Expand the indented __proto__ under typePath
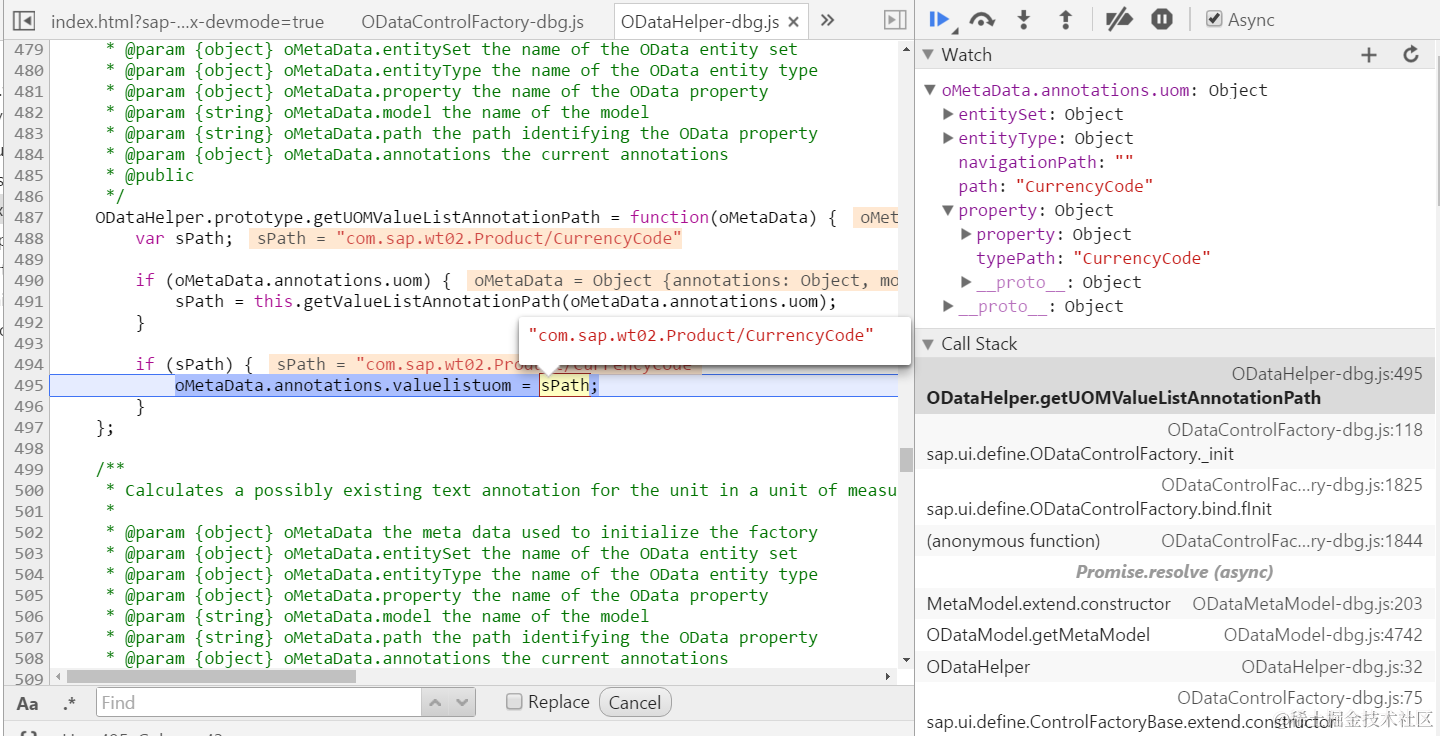 966,282
